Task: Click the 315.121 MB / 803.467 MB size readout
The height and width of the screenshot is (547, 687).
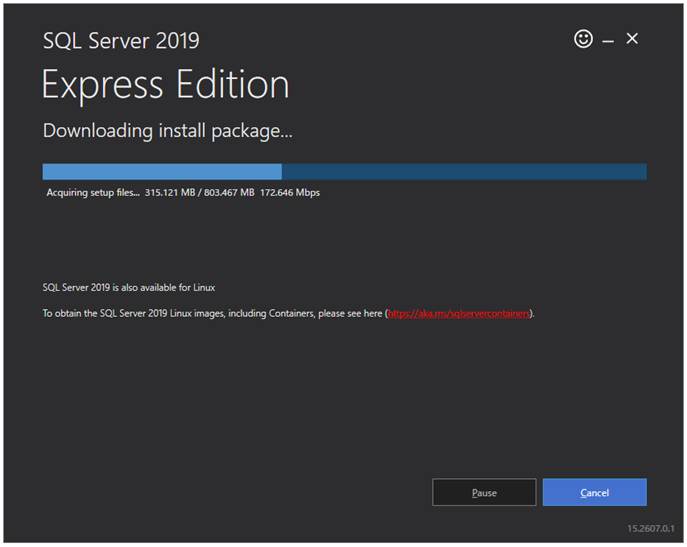Action: tap(199, 193)
